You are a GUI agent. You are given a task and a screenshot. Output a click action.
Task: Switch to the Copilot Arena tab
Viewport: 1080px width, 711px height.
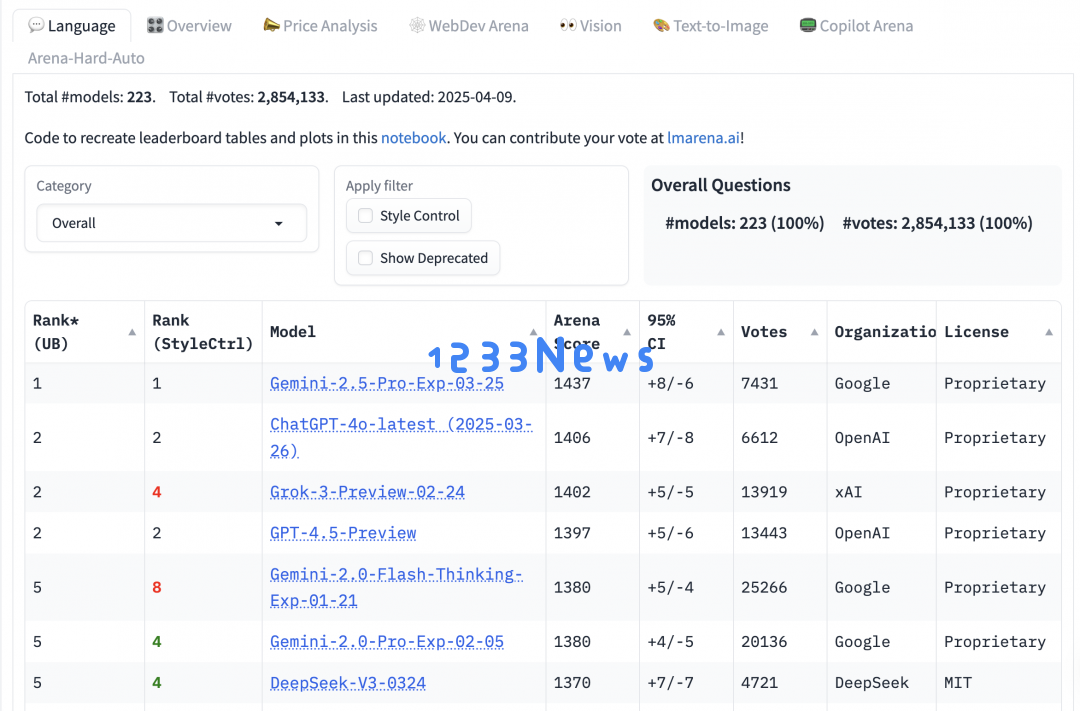(x=856, y=26)
